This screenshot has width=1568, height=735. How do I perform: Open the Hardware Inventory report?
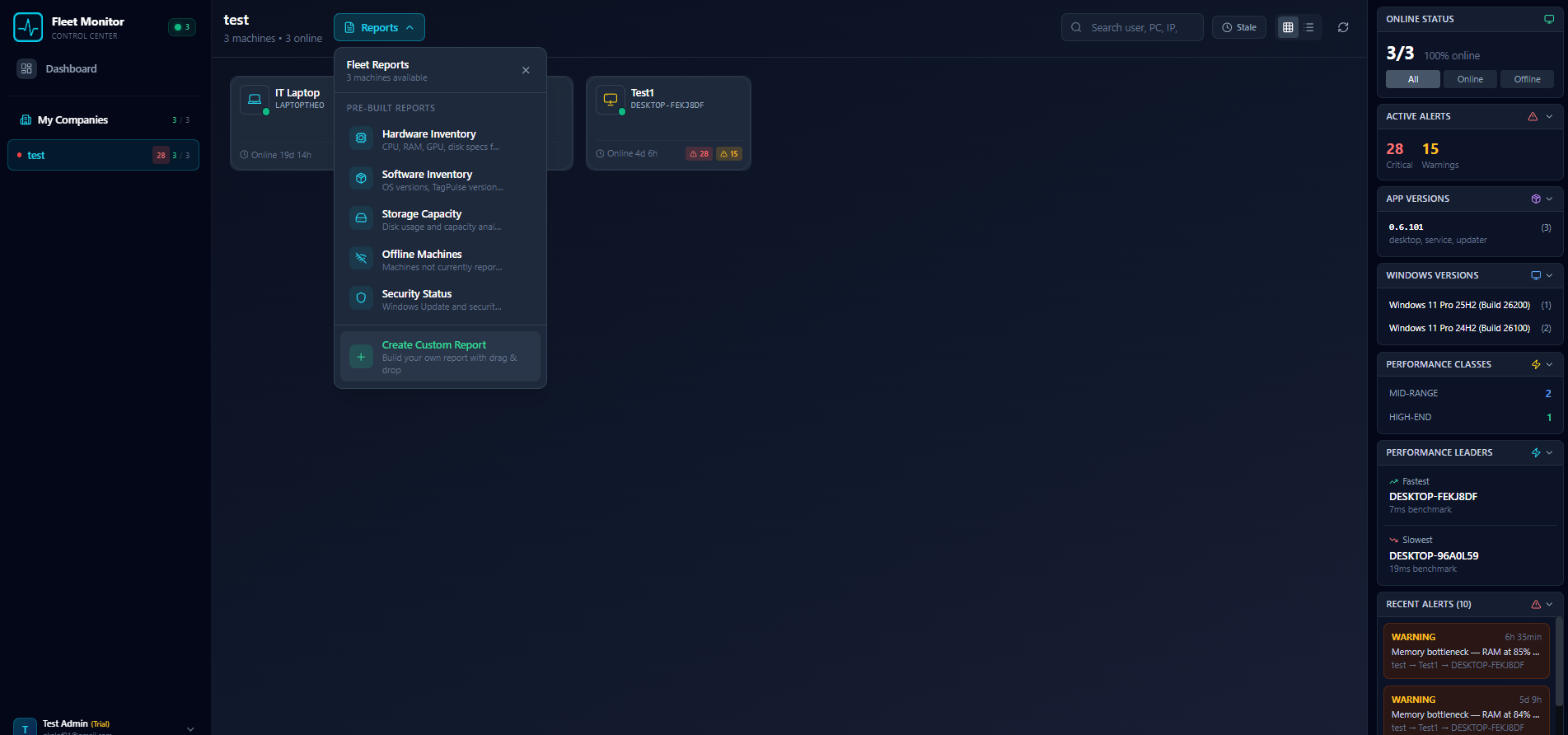[440, 139]
